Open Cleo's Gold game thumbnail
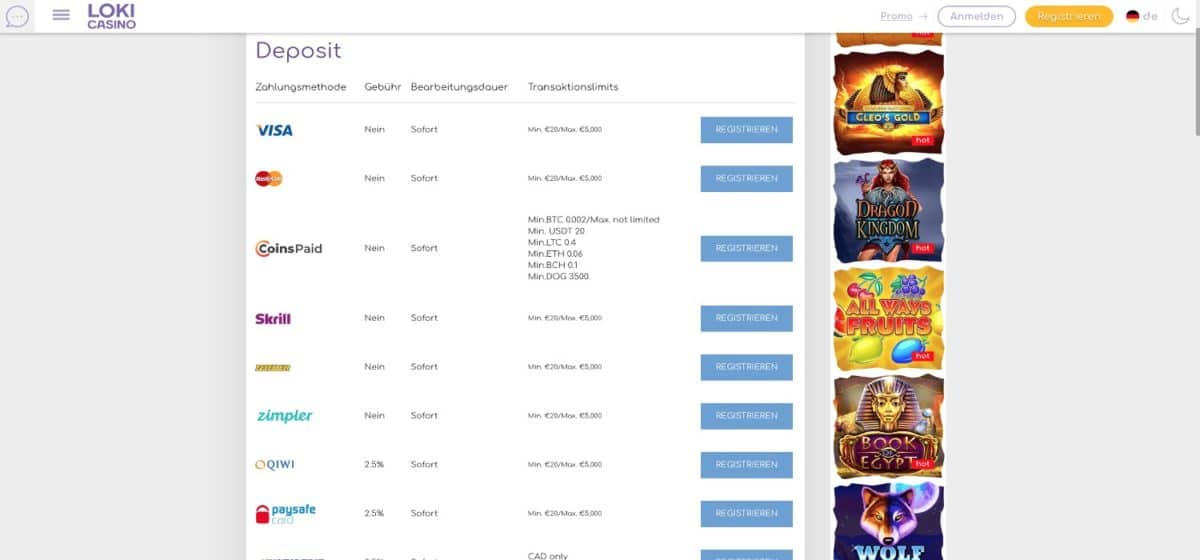The height and width of the screenshot is (560, 1200). (x=889, y=101)
